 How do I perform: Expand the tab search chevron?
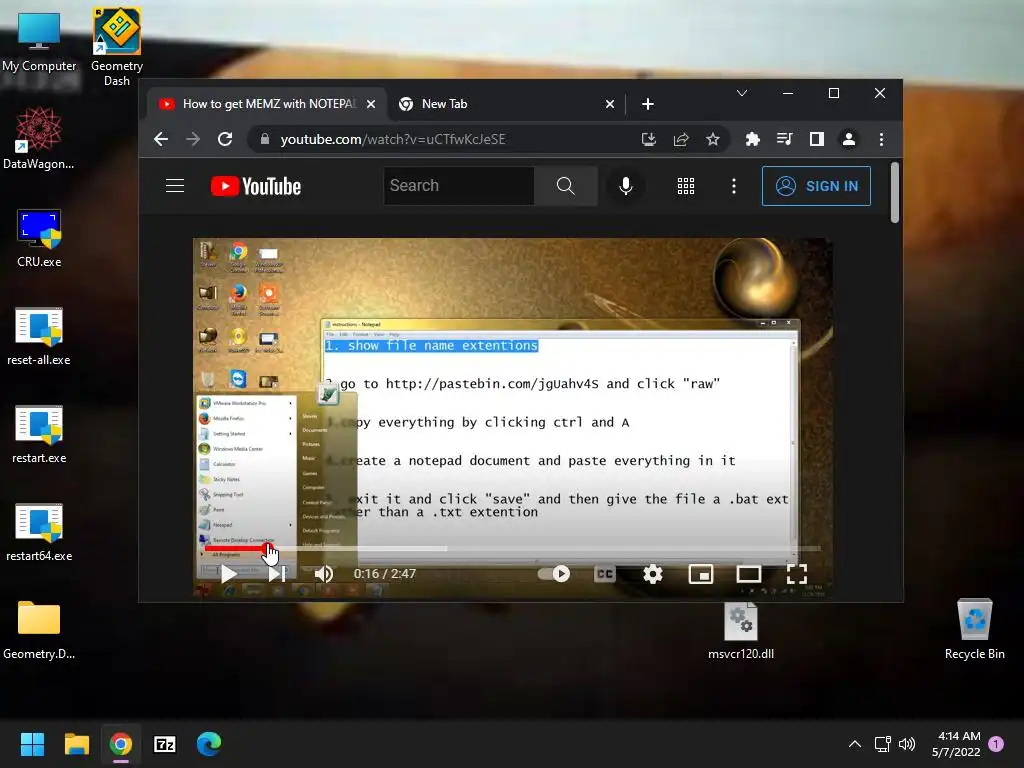[x=742, y=93]
